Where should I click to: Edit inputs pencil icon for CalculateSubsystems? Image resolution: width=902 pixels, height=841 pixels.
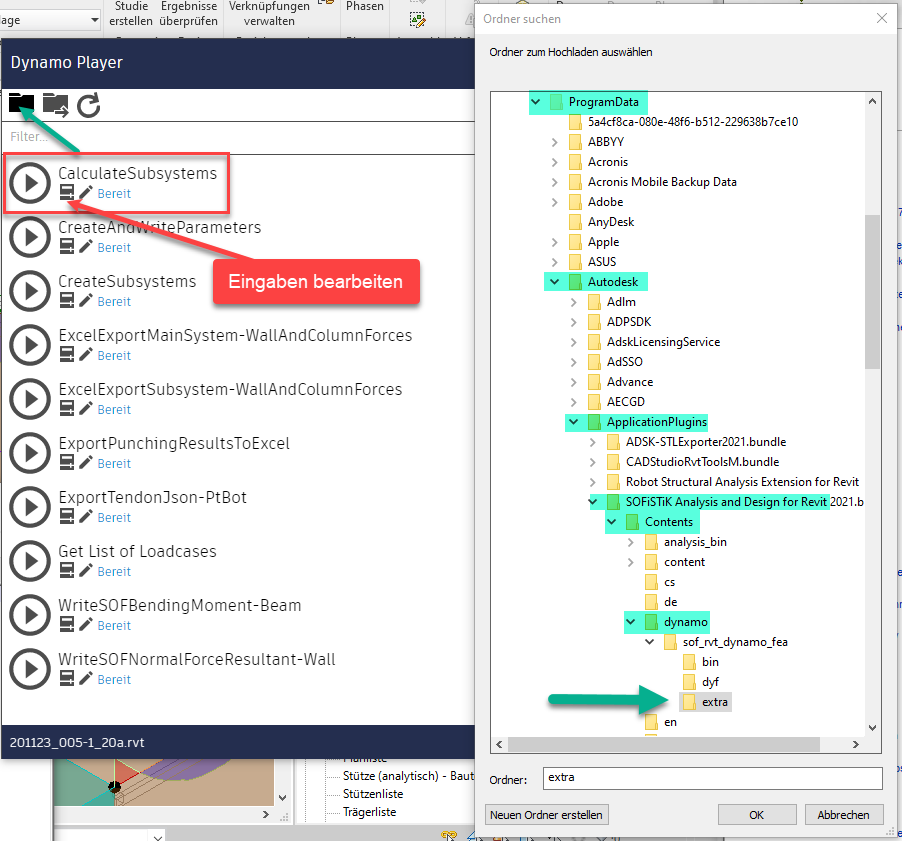pyautogui.click(x=87, y=193)
